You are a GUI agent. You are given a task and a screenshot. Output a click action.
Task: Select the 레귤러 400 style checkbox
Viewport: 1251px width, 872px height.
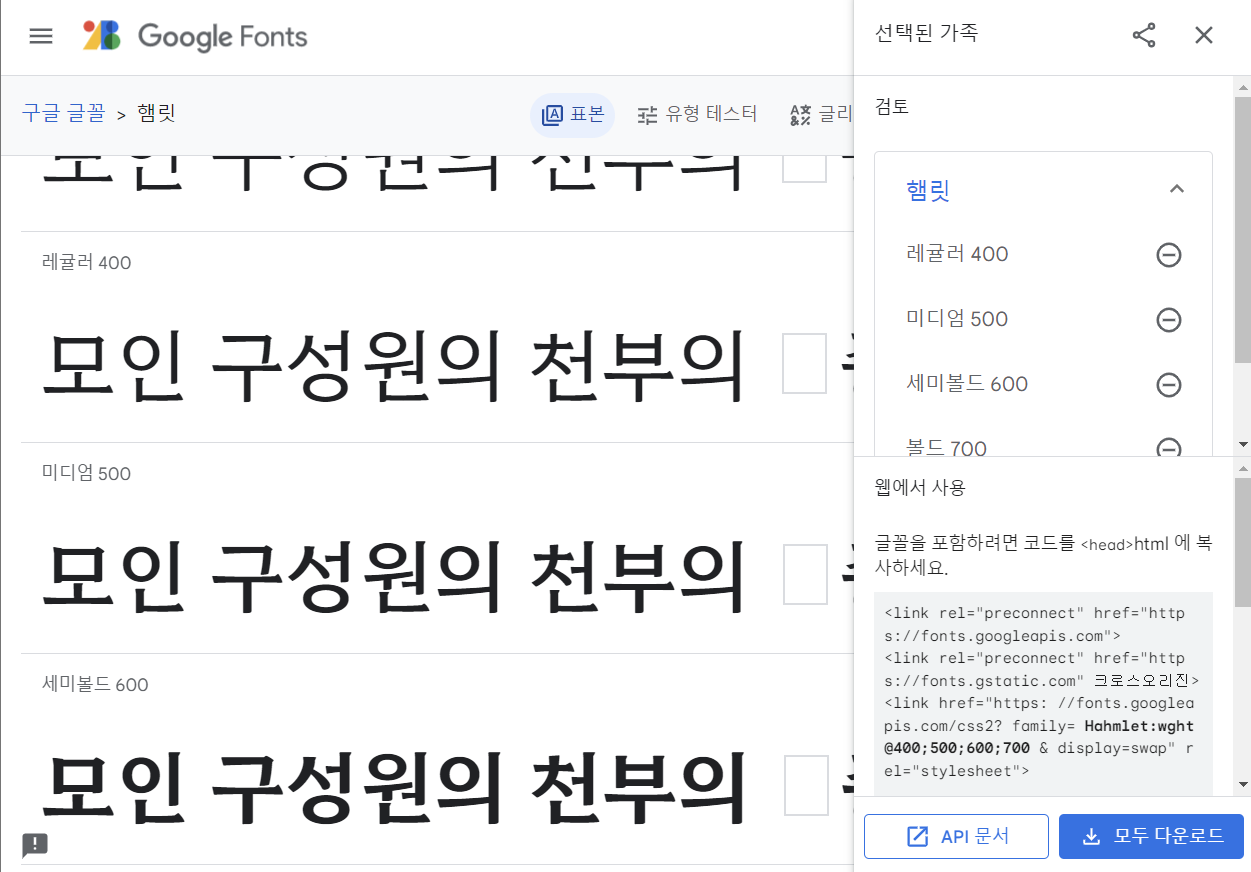[804, 364]
